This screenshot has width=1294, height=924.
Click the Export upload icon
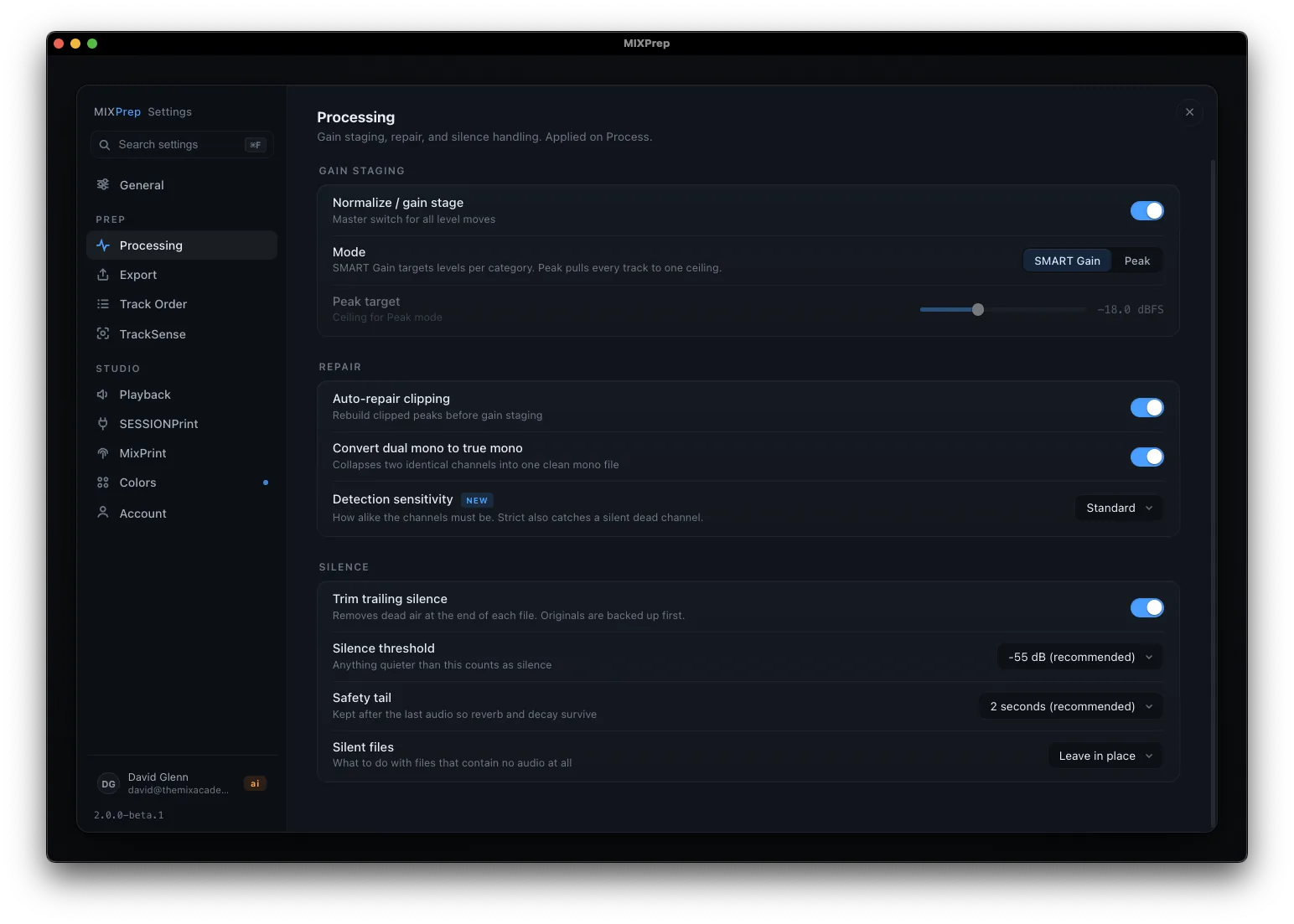tap(103, 275)
